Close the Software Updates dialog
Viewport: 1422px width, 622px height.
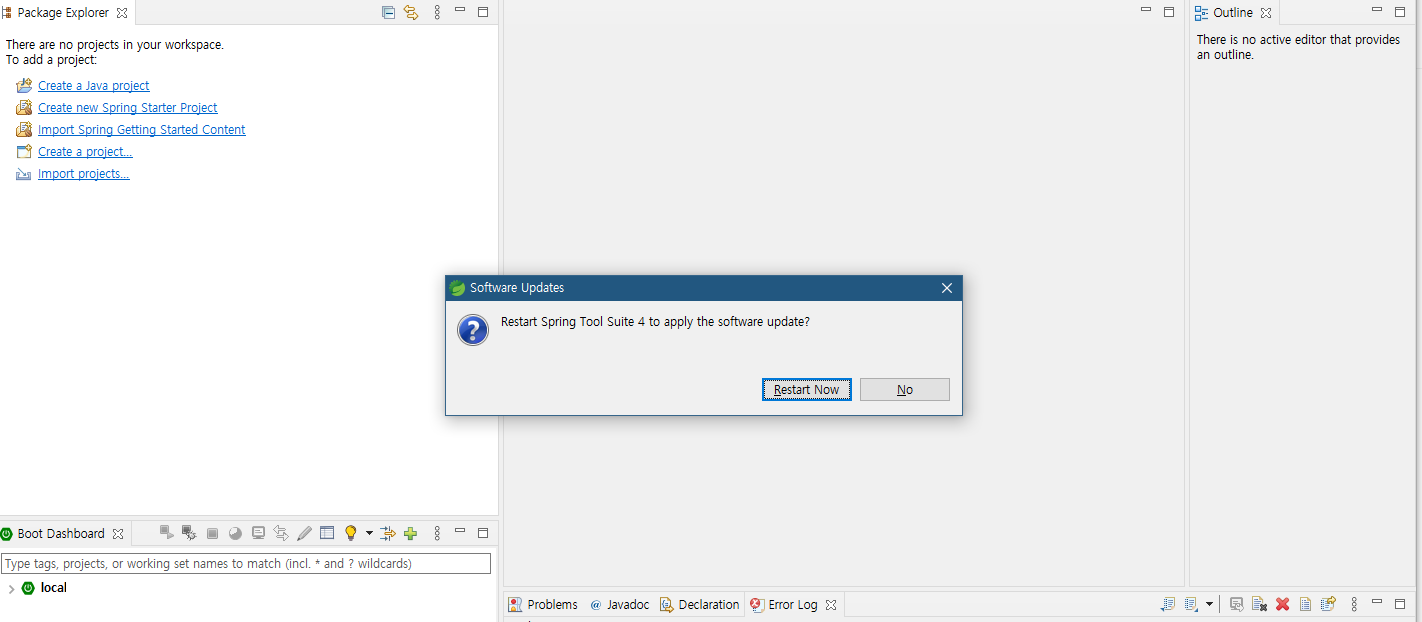(x=946, y=288)
